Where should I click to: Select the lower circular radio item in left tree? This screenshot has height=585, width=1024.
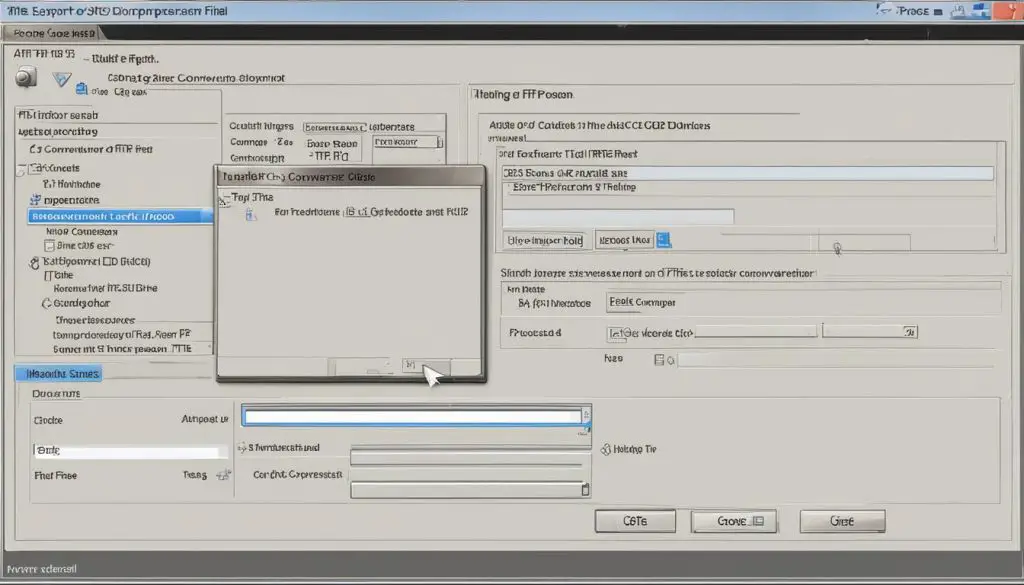coord(46,304)
